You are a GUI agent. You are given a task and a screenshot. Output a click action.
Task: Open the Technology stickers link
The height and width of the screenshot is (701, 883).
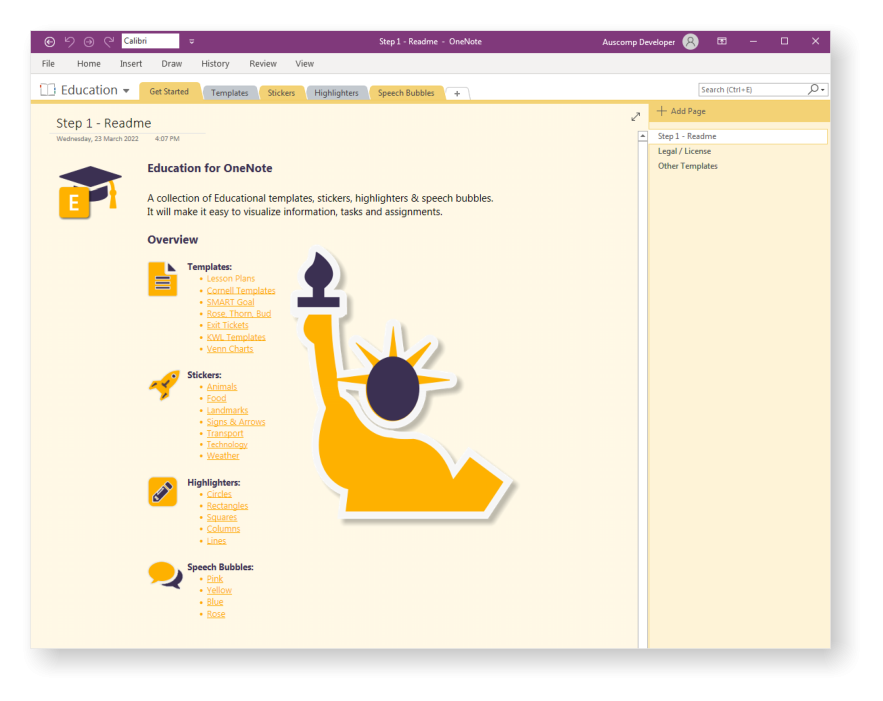pyautogui.click(x=227, y=444)
